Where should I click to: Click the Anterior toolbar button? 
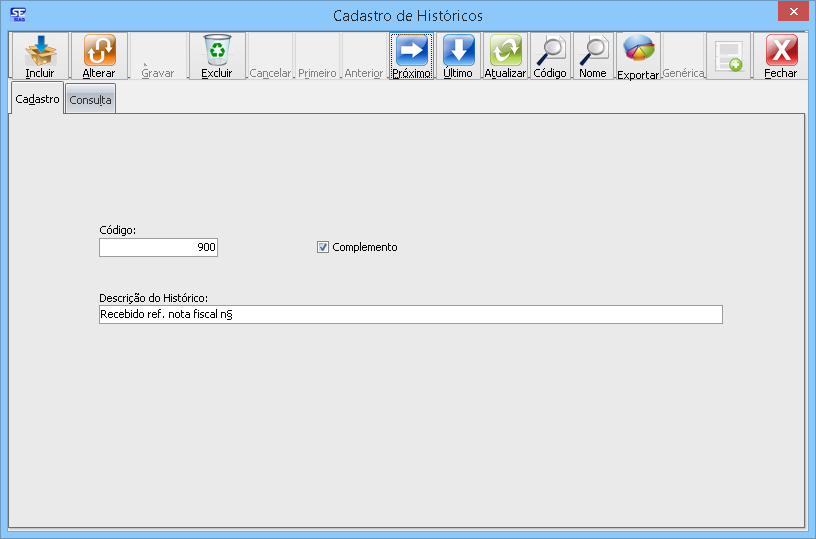tap(364, 73)
